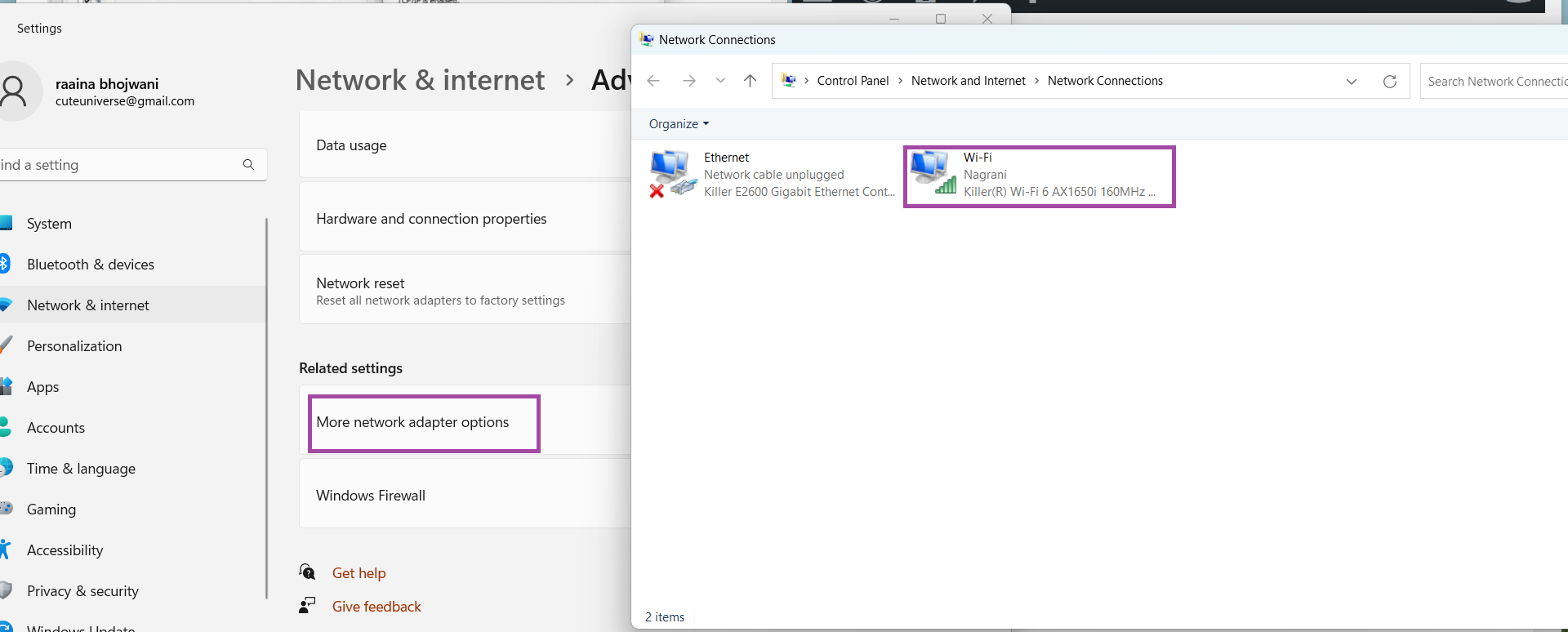This screenshot has height=632, width=1568.
Task: Click Network & internet breadcrumb heading
Action: pyautogui.click(x=420, y=80)
